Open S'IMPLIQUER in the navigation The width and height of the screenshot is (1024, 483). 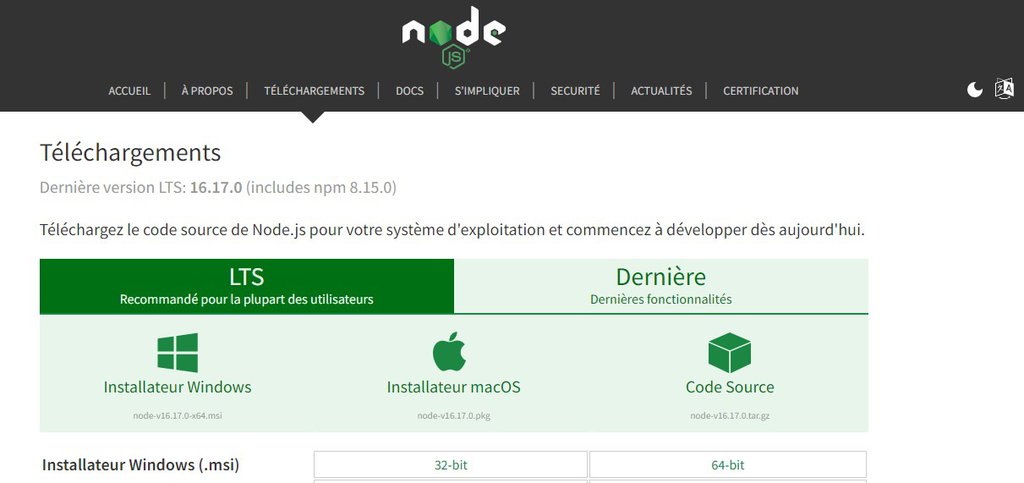[487, 91]
